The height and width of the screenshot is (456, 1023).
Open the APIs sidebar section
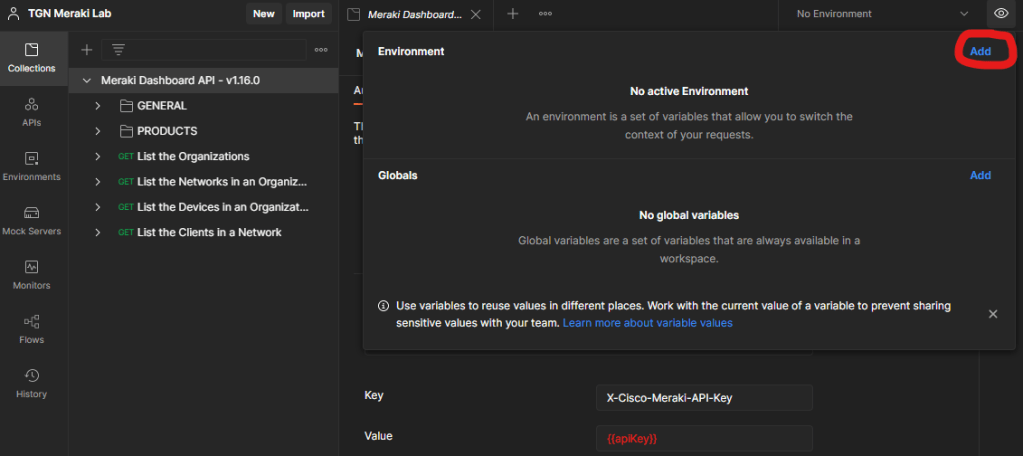(31, 111)
